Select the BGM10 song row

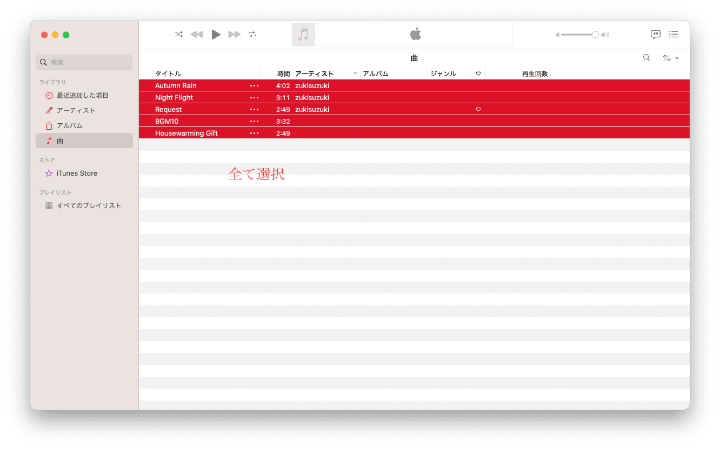414,121
